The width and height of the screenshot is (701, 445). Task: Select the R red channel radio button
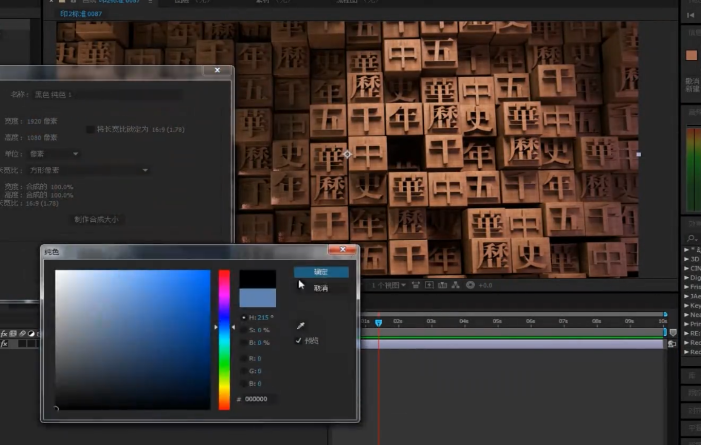(x=243, y=358)
